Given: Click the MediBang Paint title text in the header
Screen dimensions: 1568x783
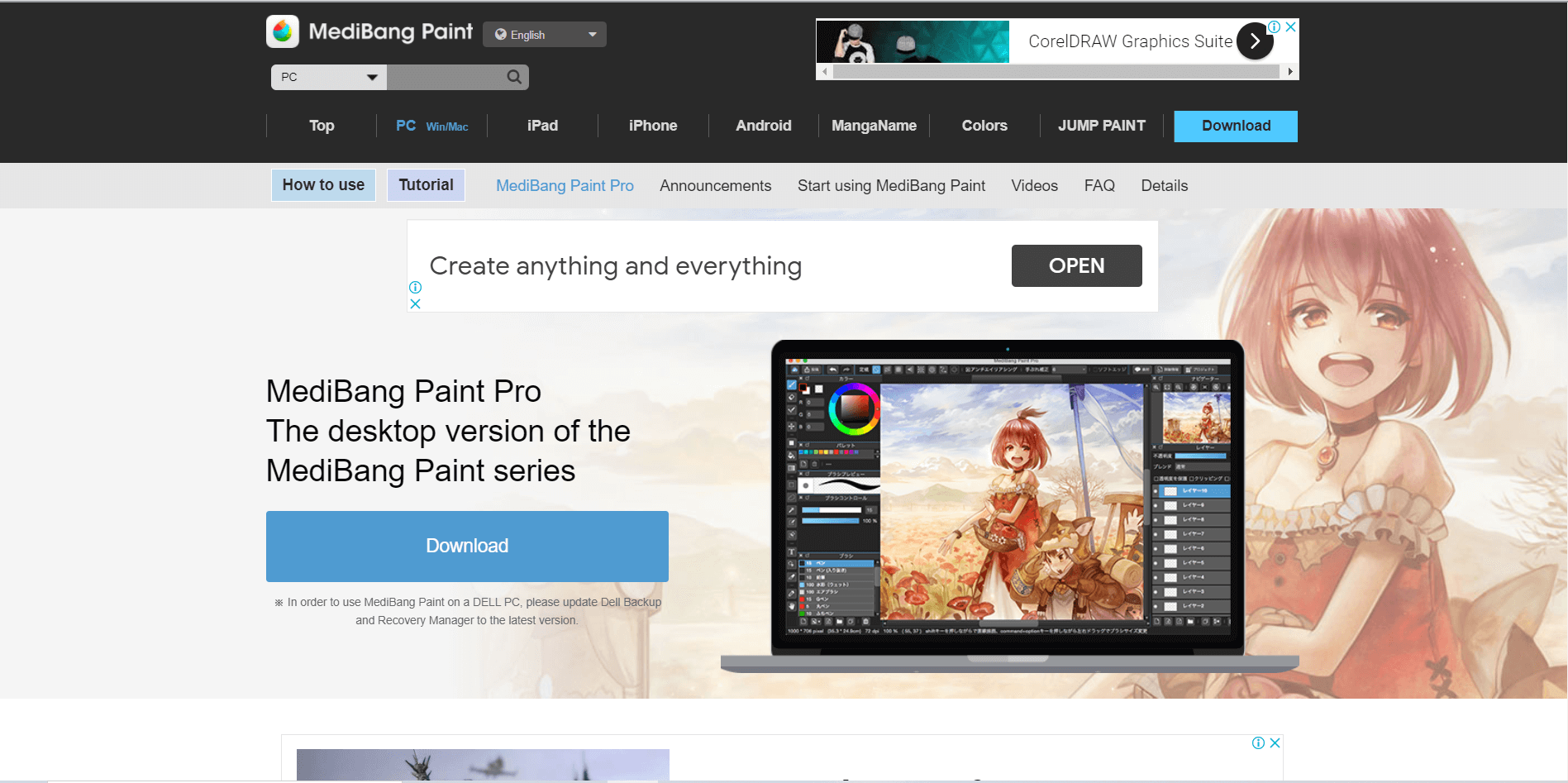Looking at the screenshot, I should (390, 31).
